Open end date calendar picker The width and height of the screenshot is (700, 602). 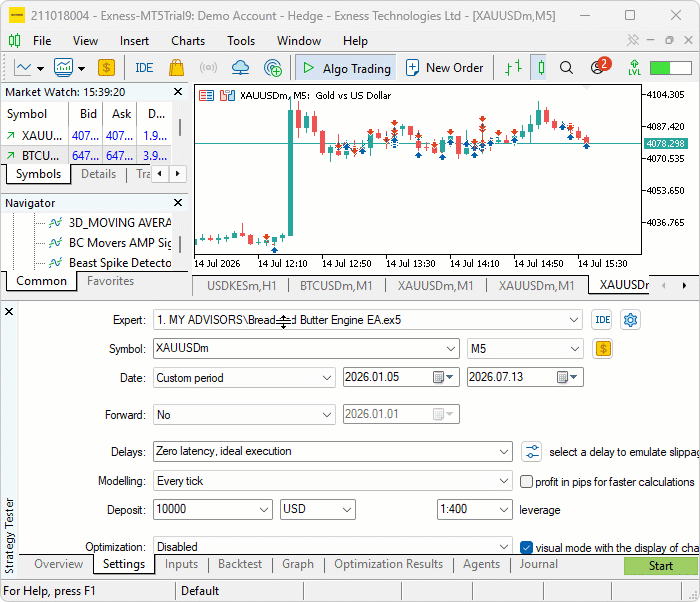pyautogui.click(x=567, y=377)
